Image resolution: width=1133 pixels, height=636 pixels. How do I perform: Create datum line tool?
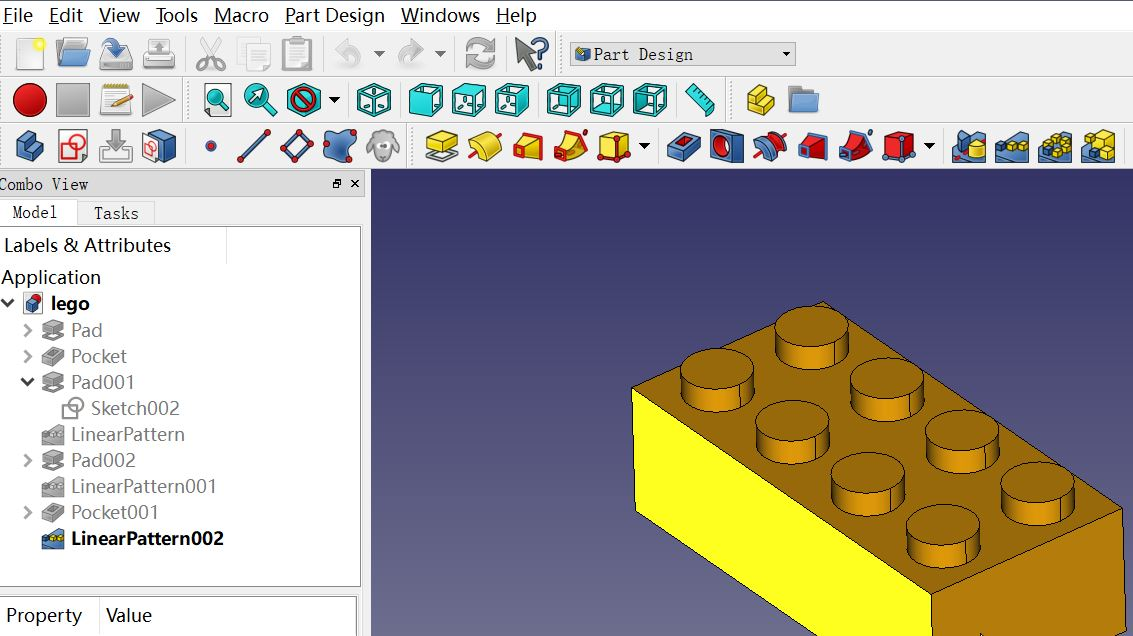coord(254,147)
